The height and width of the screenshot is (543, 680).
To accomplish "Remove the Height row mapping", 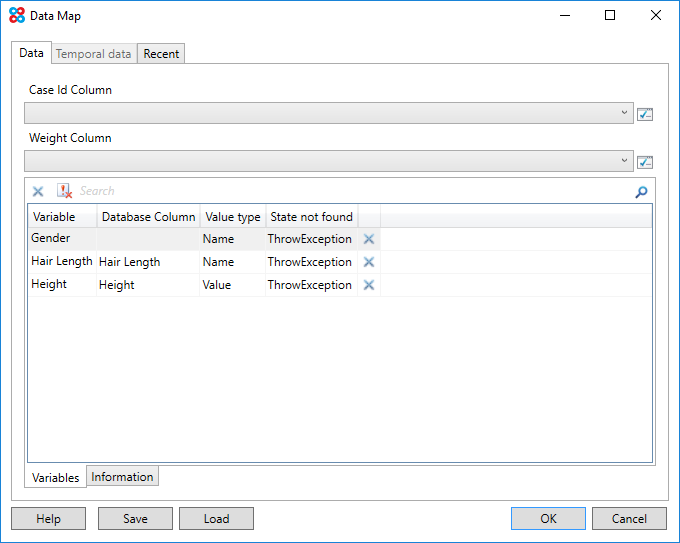I will pos(368,285).
